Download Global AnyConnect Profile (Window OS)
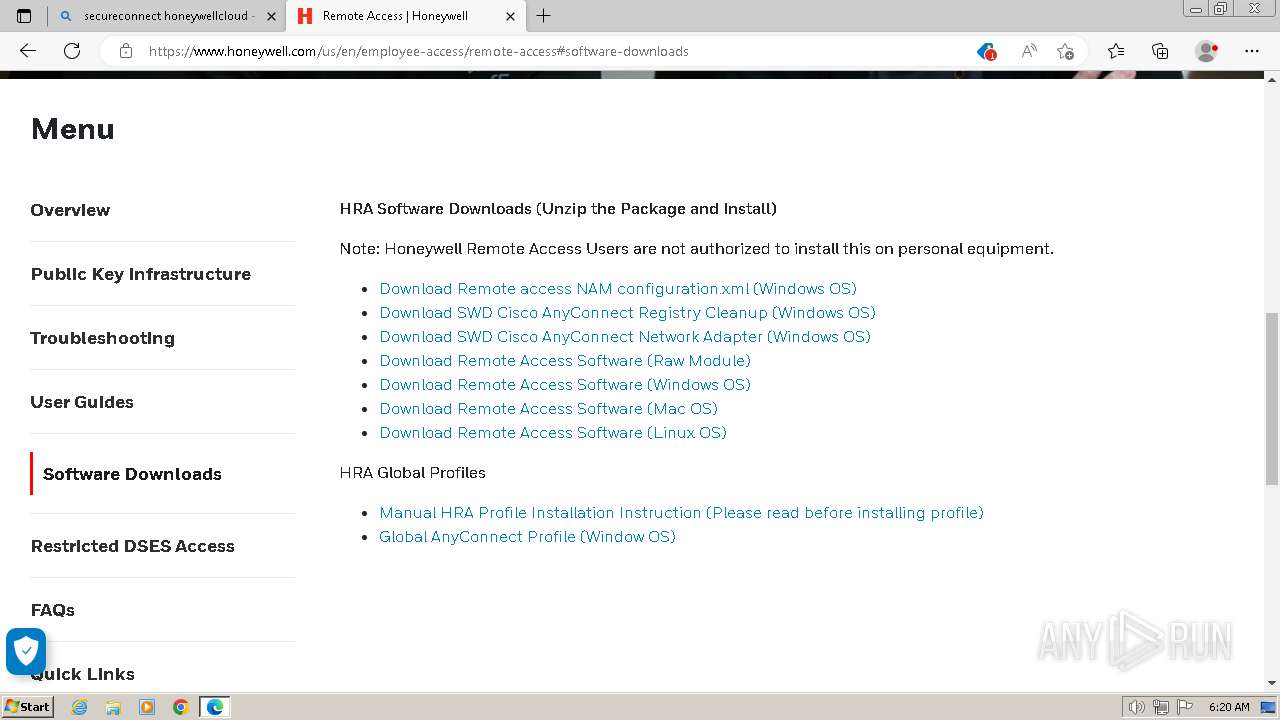 pyautogui.click(x=527, y=537)
